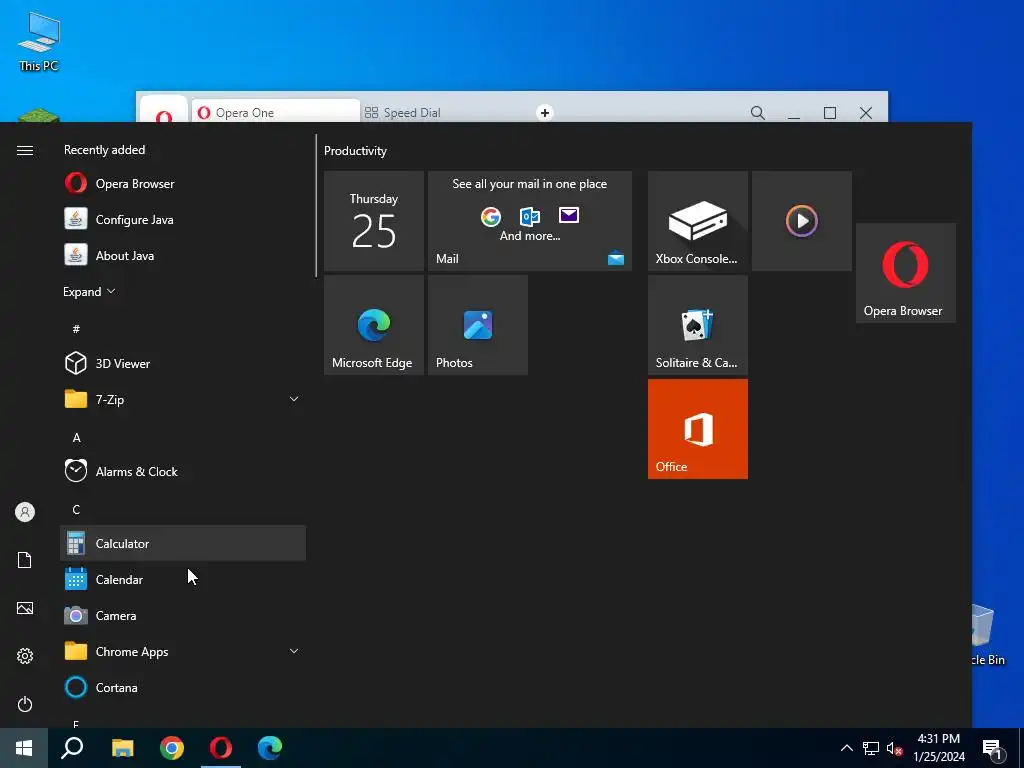
Task: Open Pictures from Start sidebar
Action: pyautogui.click(x=25, y=608)
